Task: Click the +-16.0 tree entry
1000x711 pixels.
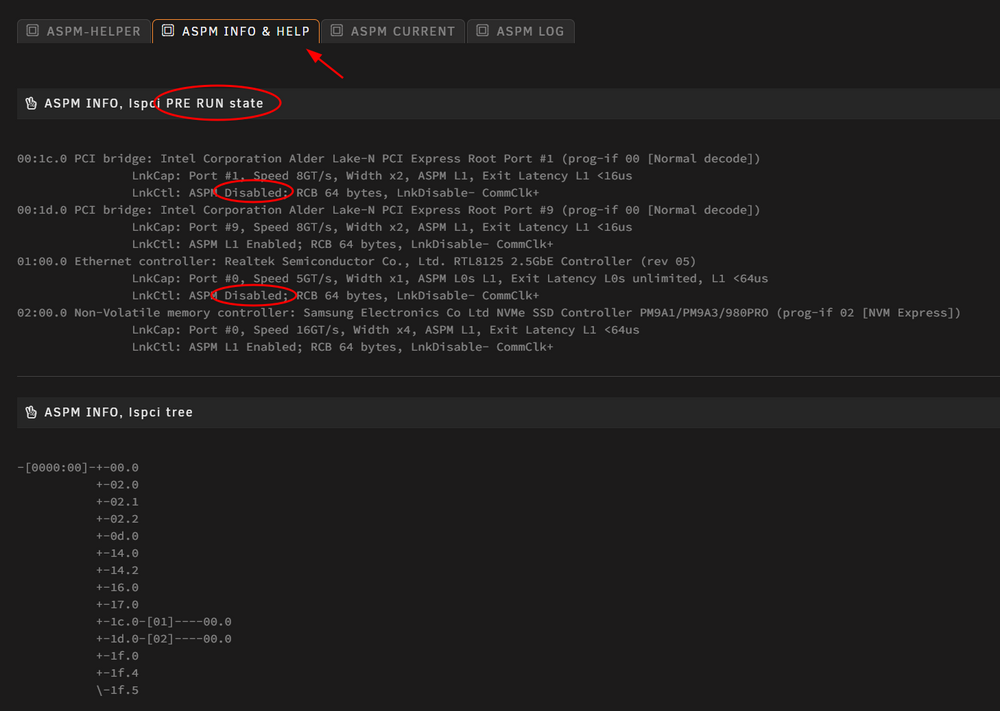Action: (117, 587)
